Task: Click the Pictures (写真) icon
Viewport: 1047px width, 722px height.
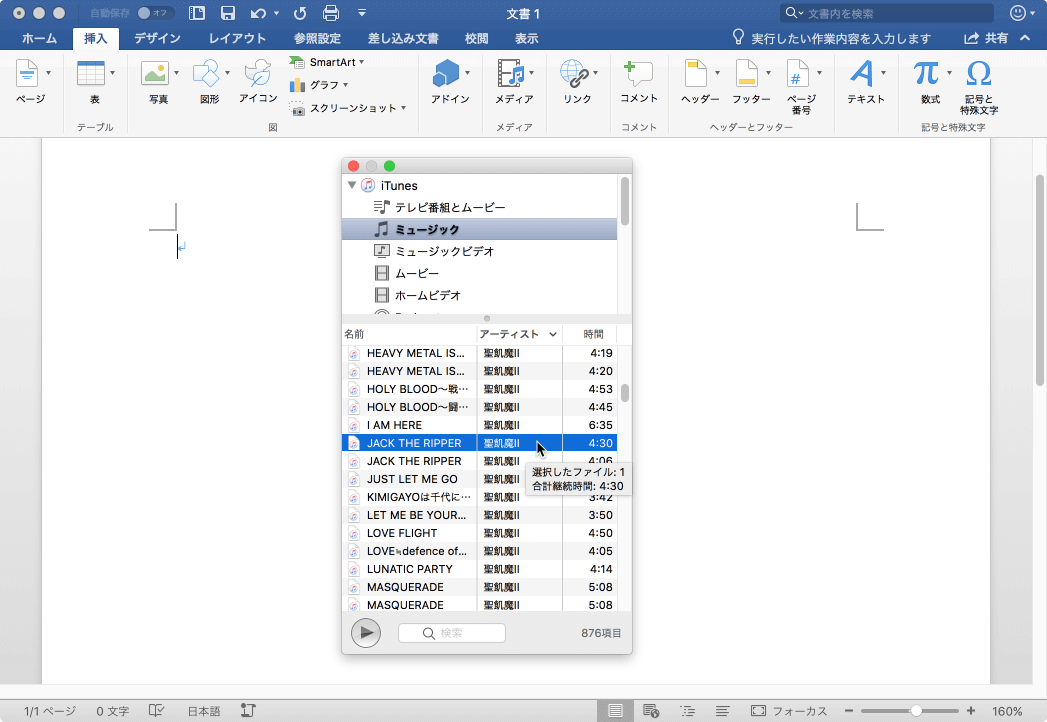Action: coord(155,73)
